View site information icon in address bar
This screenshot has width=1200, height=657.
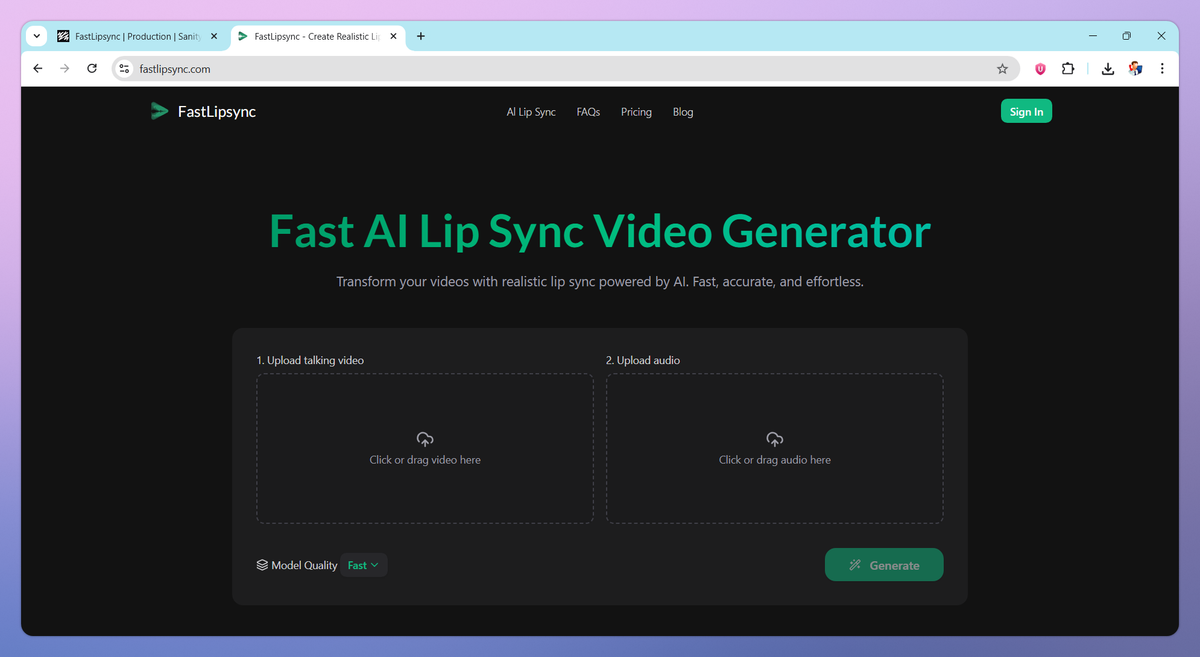click(124, 69)
